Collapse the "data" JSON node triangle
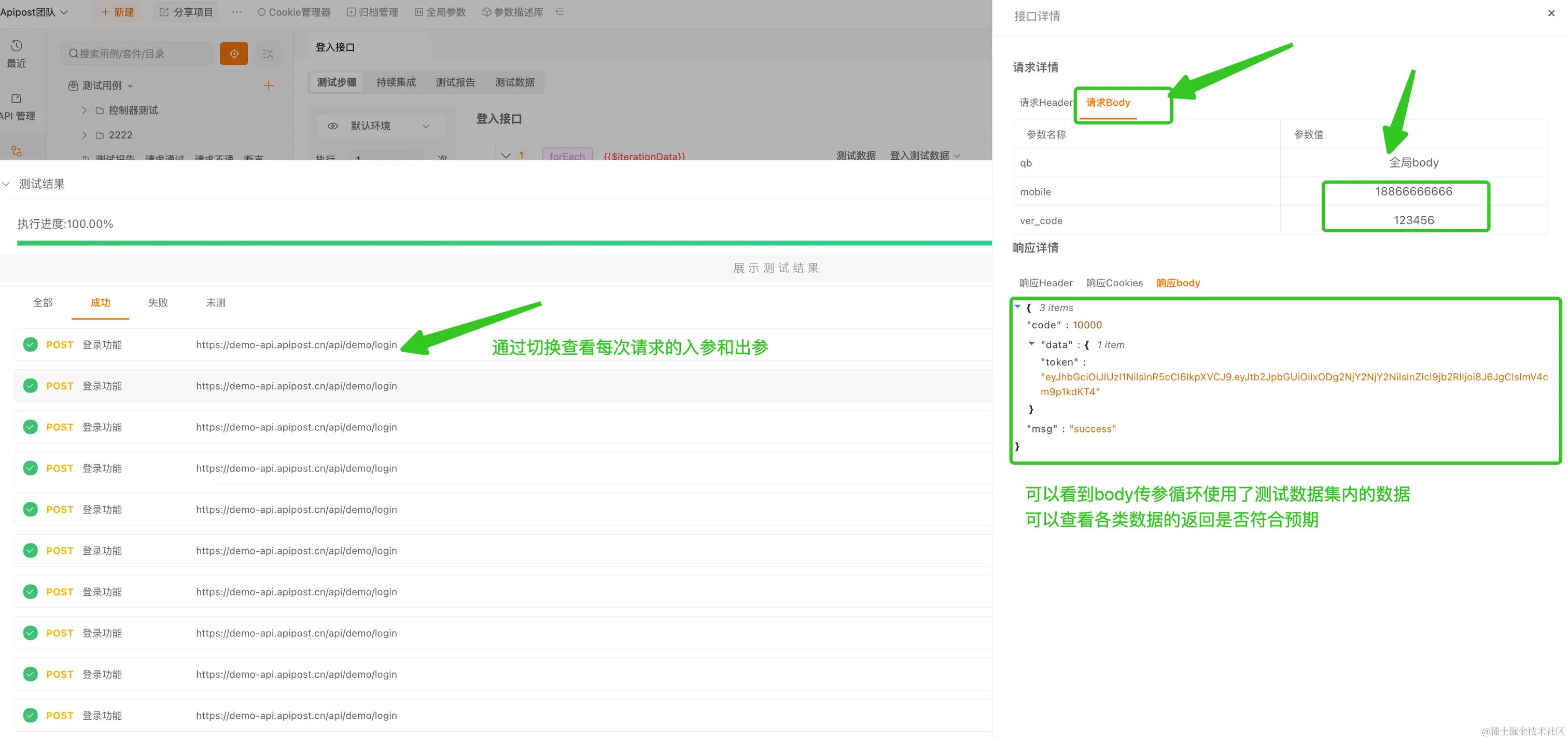This screenshot has height=740, width=1568. pyautogui.click(x=1031, y=344)
